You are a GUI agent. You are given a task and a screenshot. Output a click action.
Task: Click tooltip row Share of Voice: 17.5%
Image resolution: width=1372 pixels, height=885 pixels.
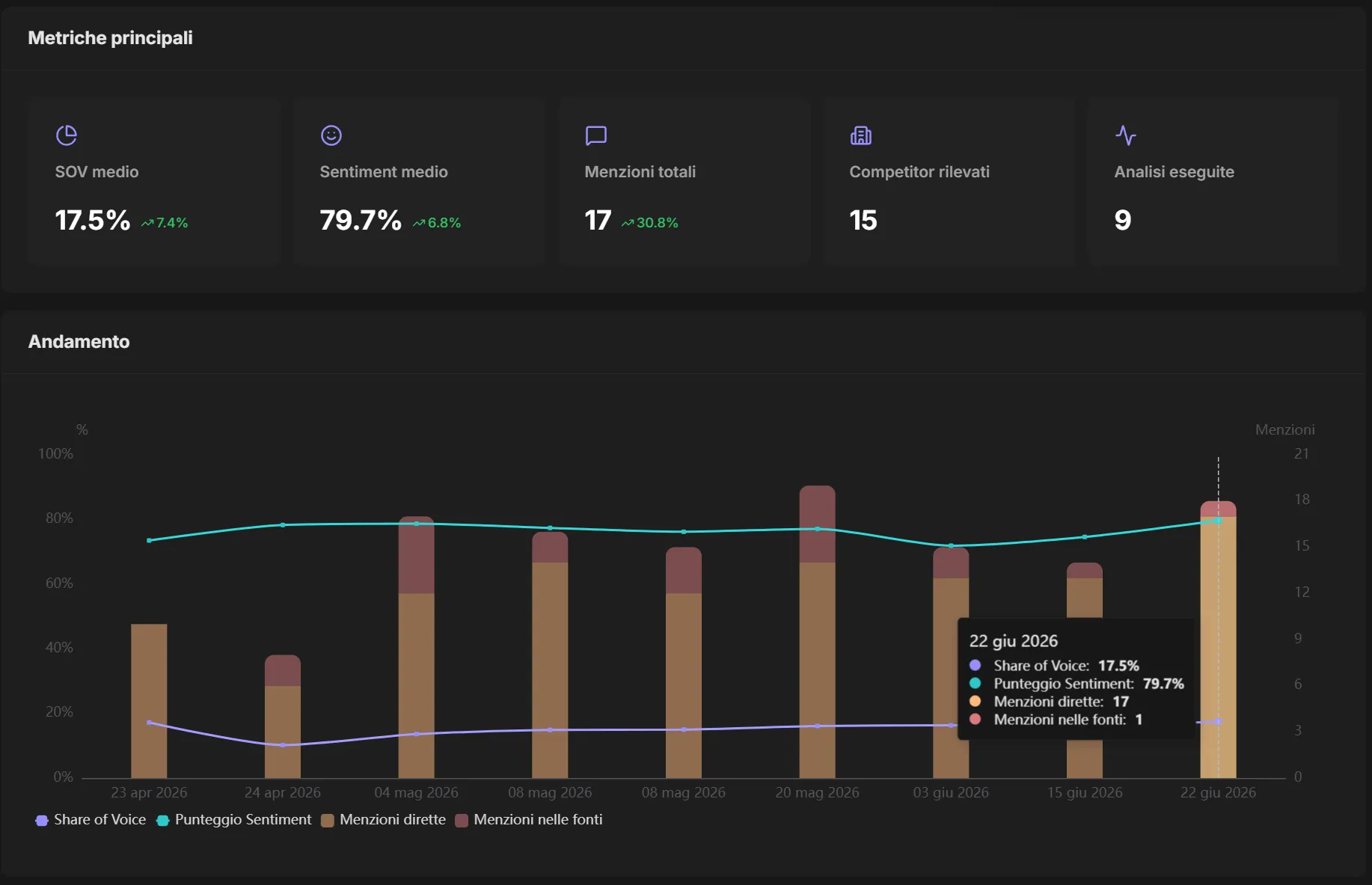tap(1054, 666)
